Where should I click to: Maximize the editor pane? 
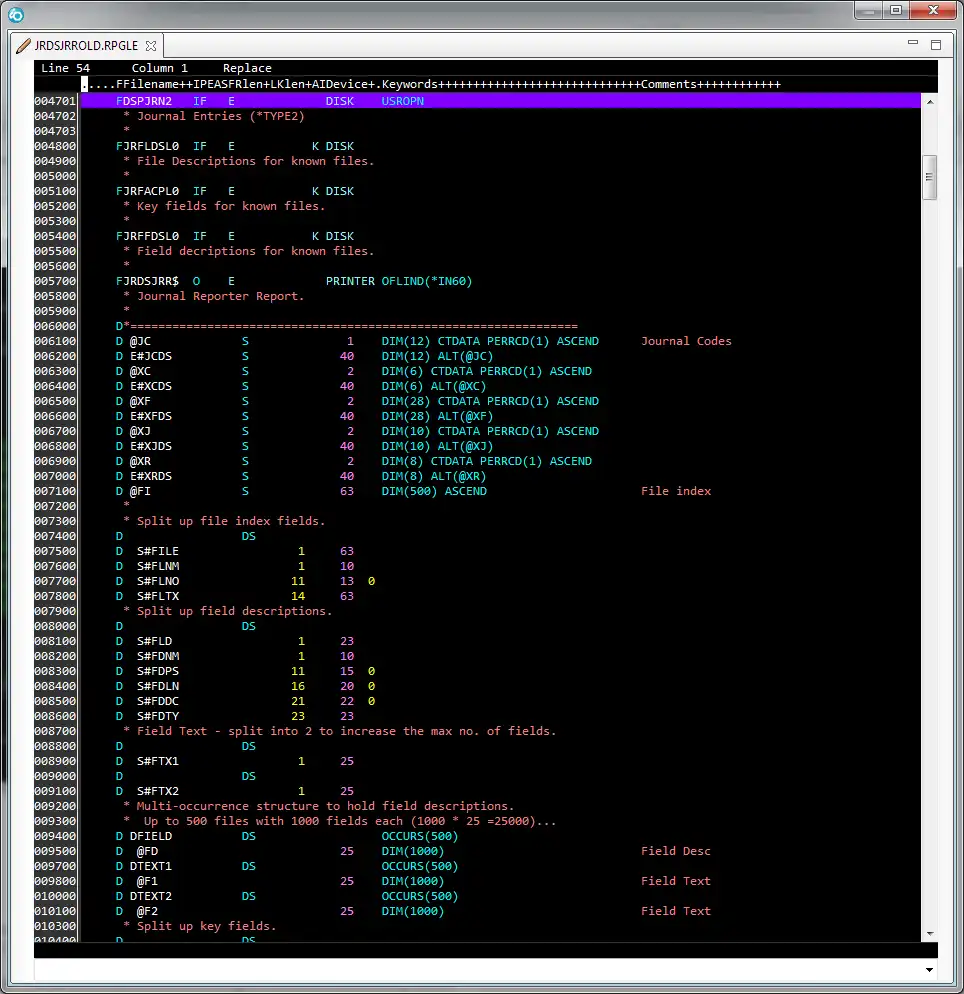[935, 44]
